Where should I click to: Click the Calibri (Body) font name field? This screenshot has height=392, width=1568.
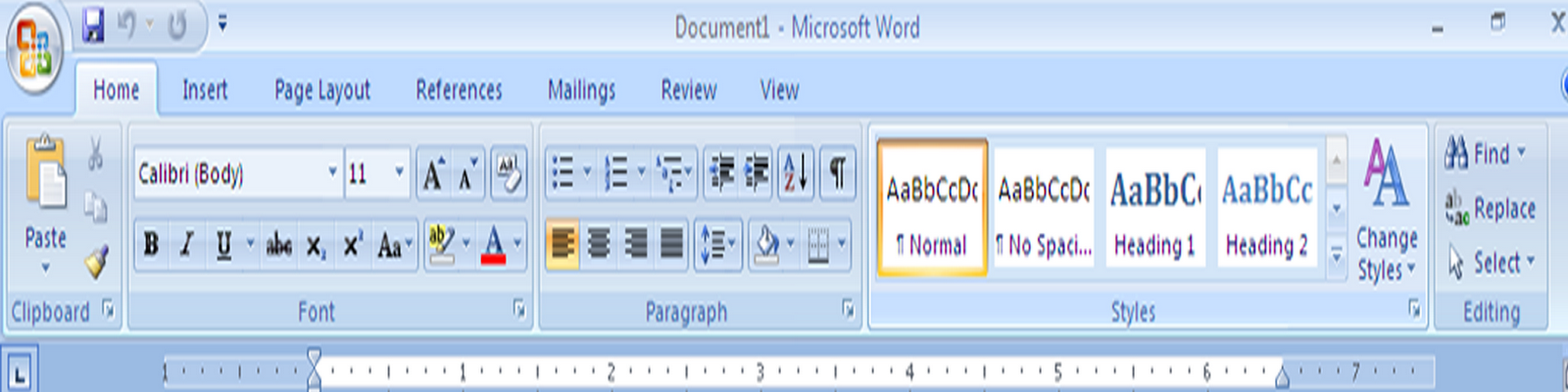[230, 174]
